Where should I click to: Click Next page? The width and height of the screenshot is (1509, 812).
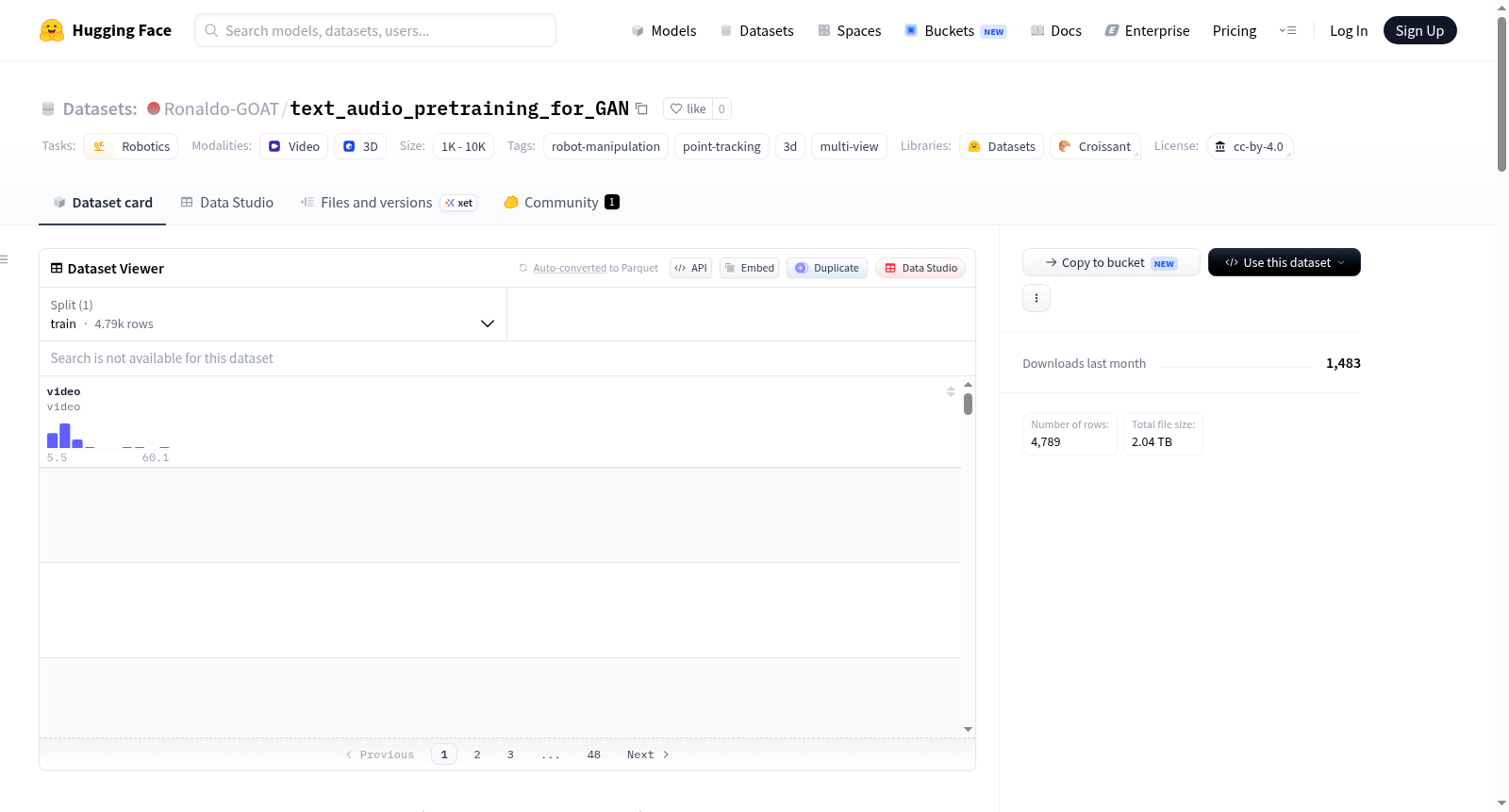coord(648,754)
